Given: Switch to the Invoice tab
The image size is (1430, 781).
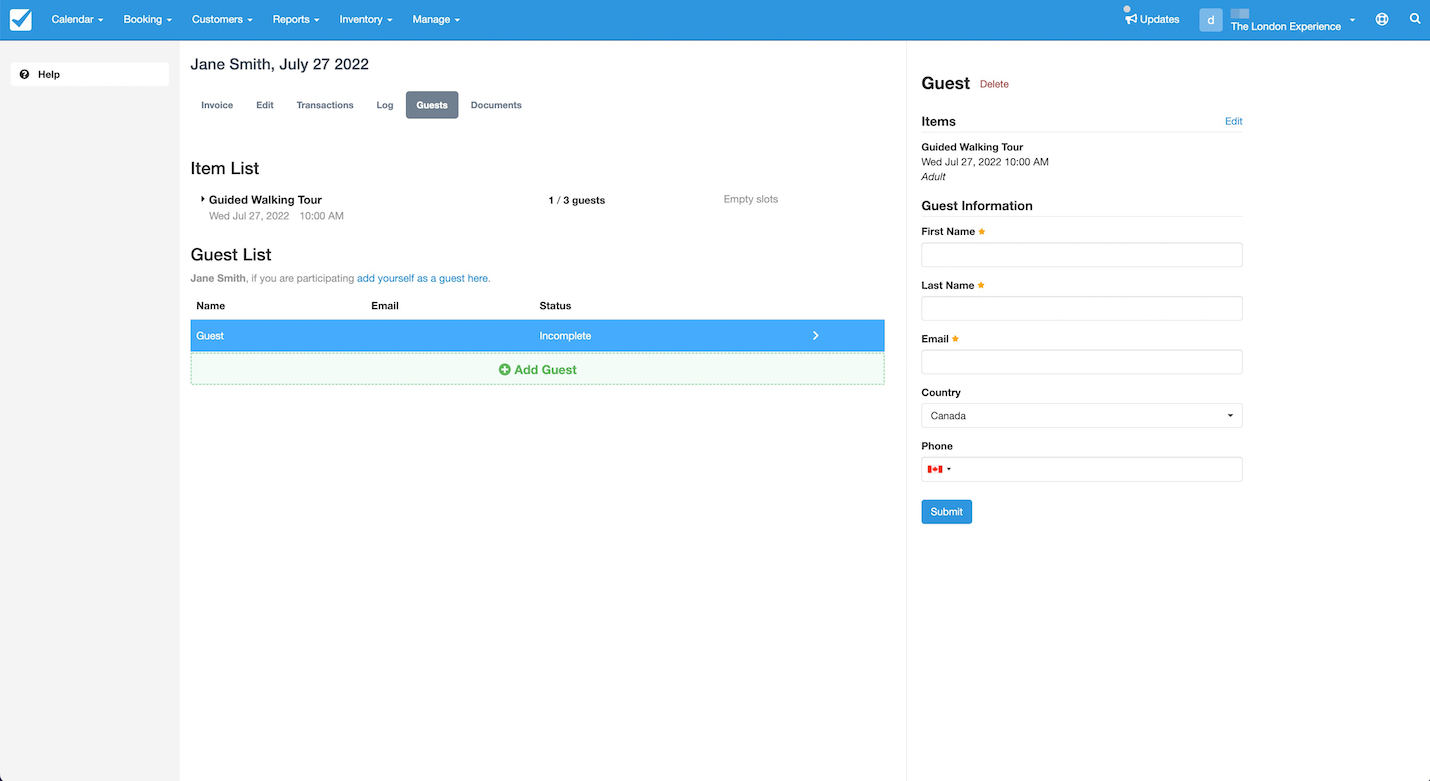Looking at the screenshot, I should tap(217, 105).
